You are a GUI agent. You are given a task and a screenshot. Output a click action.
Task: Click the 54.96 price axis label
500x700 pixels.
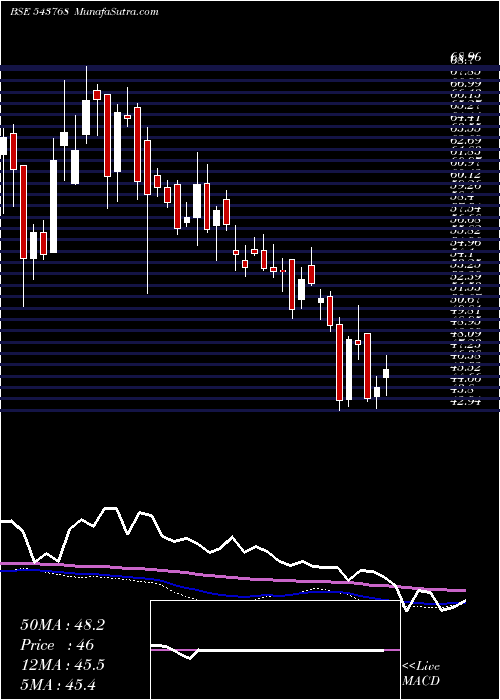click(x=466, y=243)
